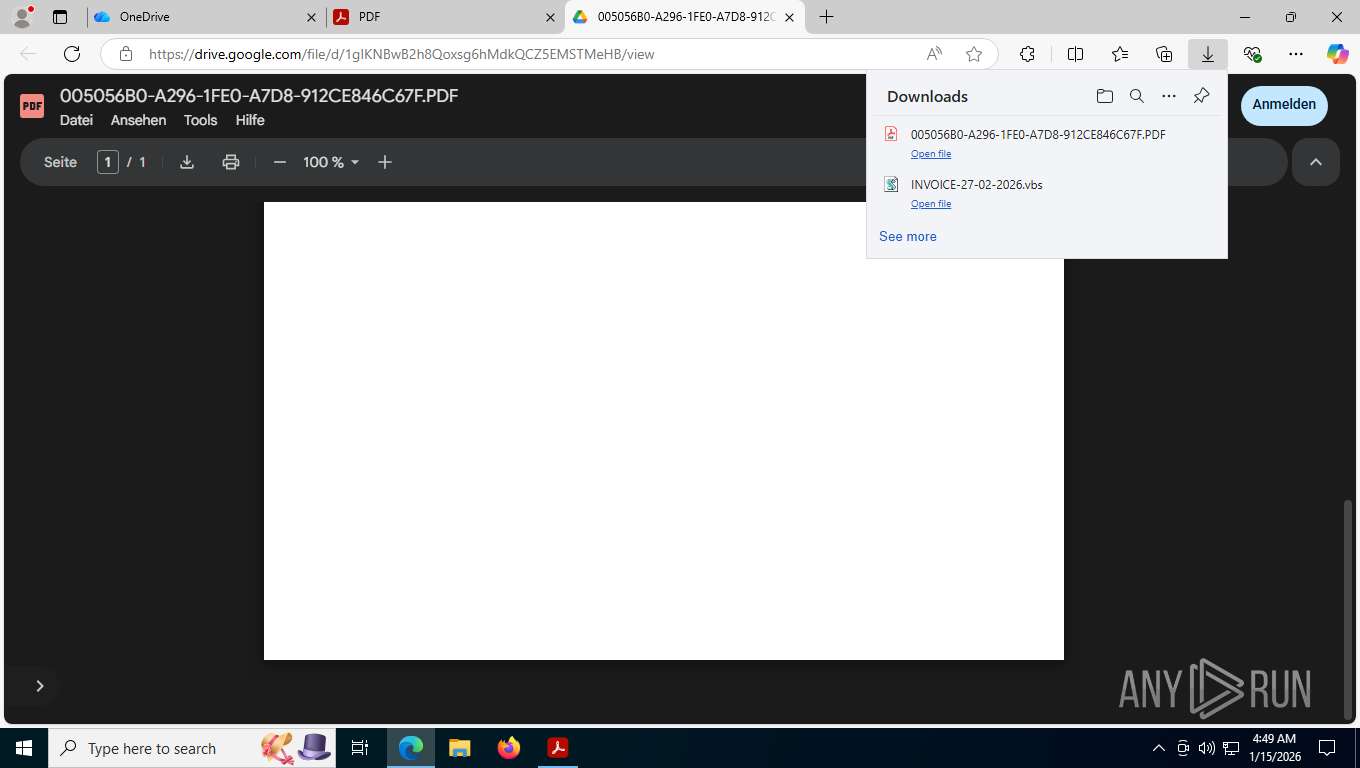Screen dimensions: 1360x768
Task: Close the 005056B0 Google Drive tab
Action: [789, 17]
